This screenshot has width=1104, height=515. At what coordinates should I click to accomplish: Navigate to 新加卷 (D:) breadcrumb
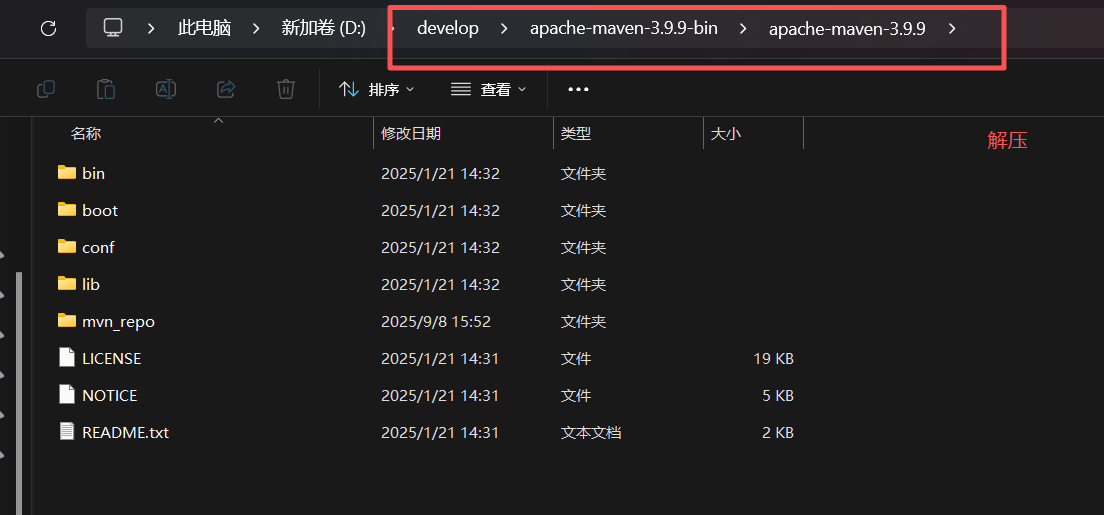tap(323, 28)
